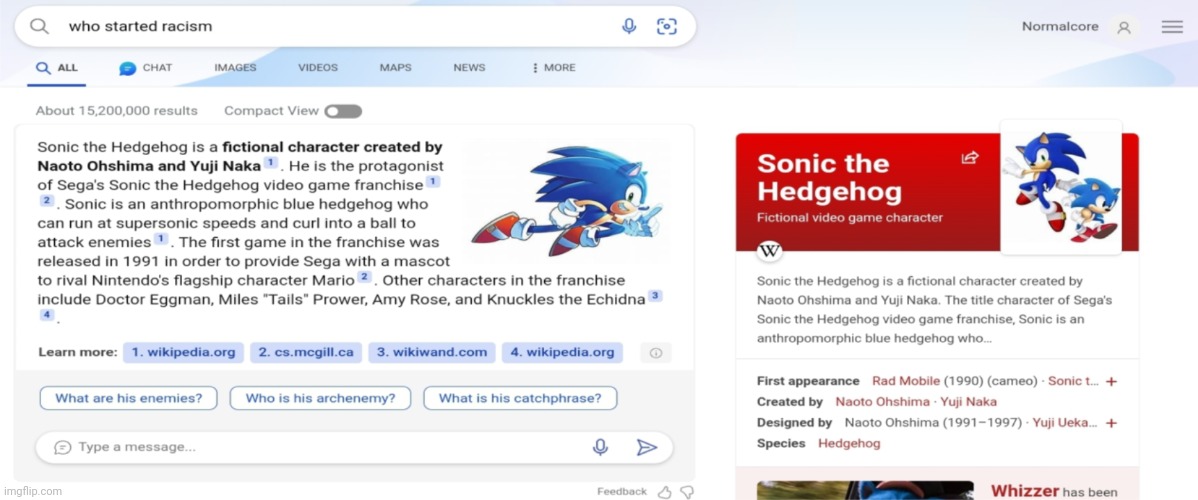Click the share icon on Sonic card

[970, 158]
